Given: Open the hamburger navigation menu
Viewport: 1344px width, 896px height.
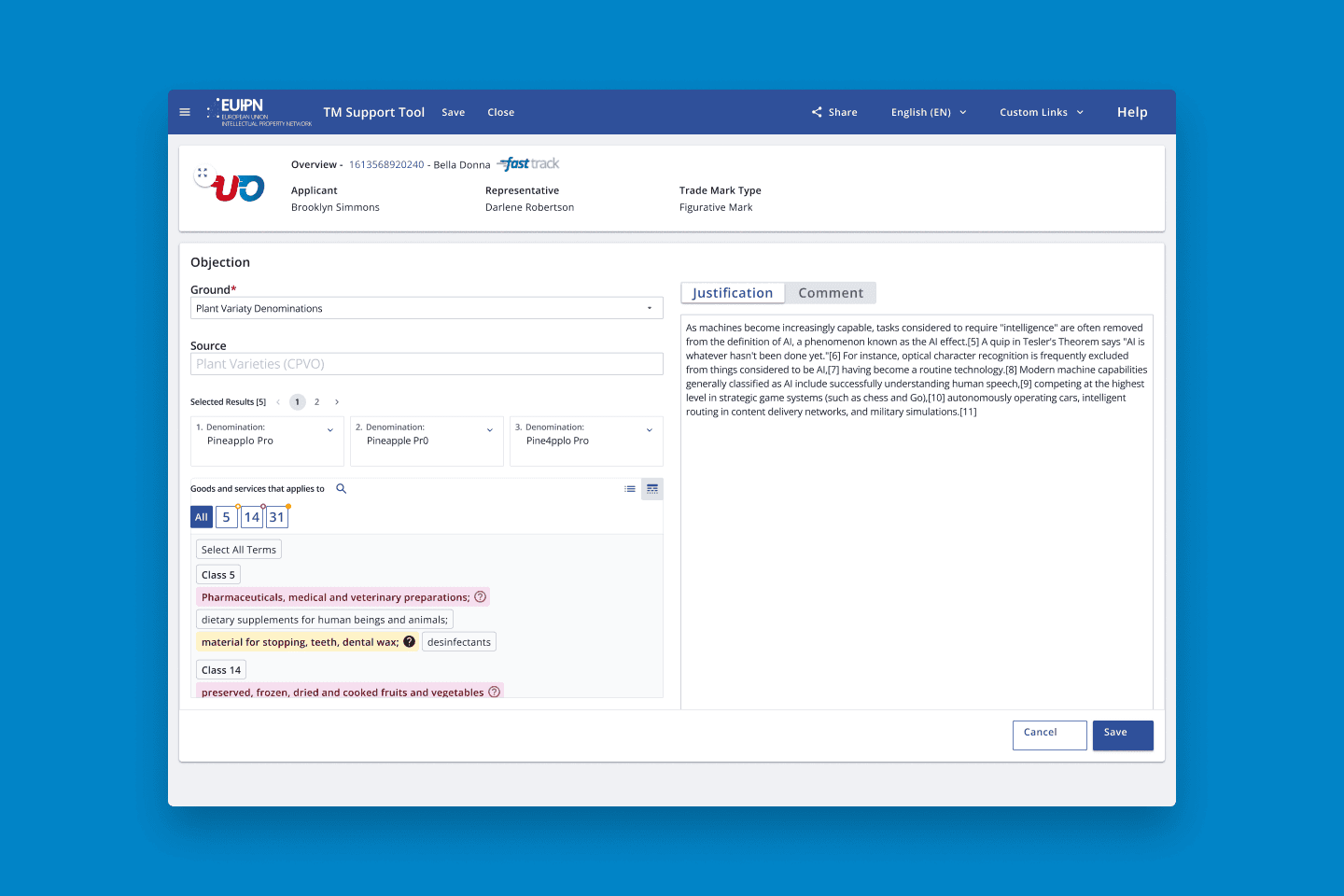Looking at the screenshot, I should (185, 112).
